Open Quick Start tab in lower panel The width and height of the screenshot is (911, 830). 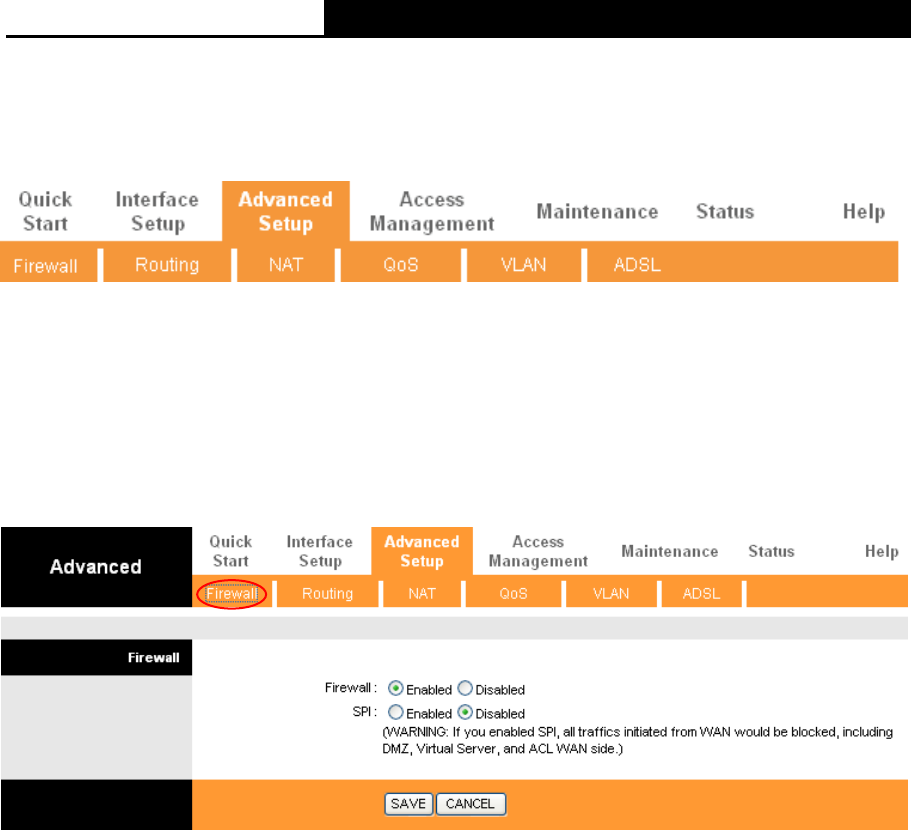click(231, 551)
